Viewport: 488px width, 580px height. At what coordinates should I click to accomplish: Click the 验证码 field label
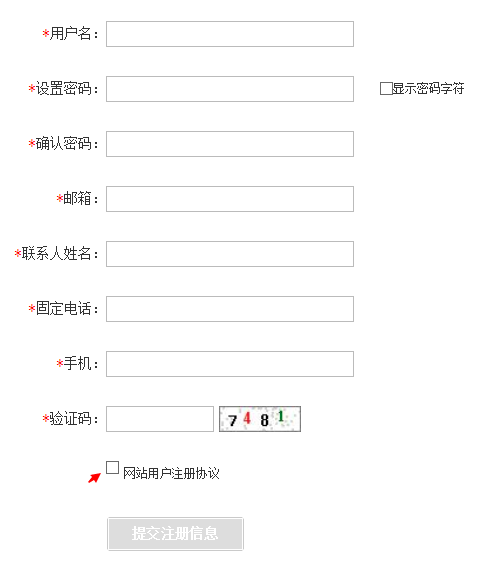point(71,419)
